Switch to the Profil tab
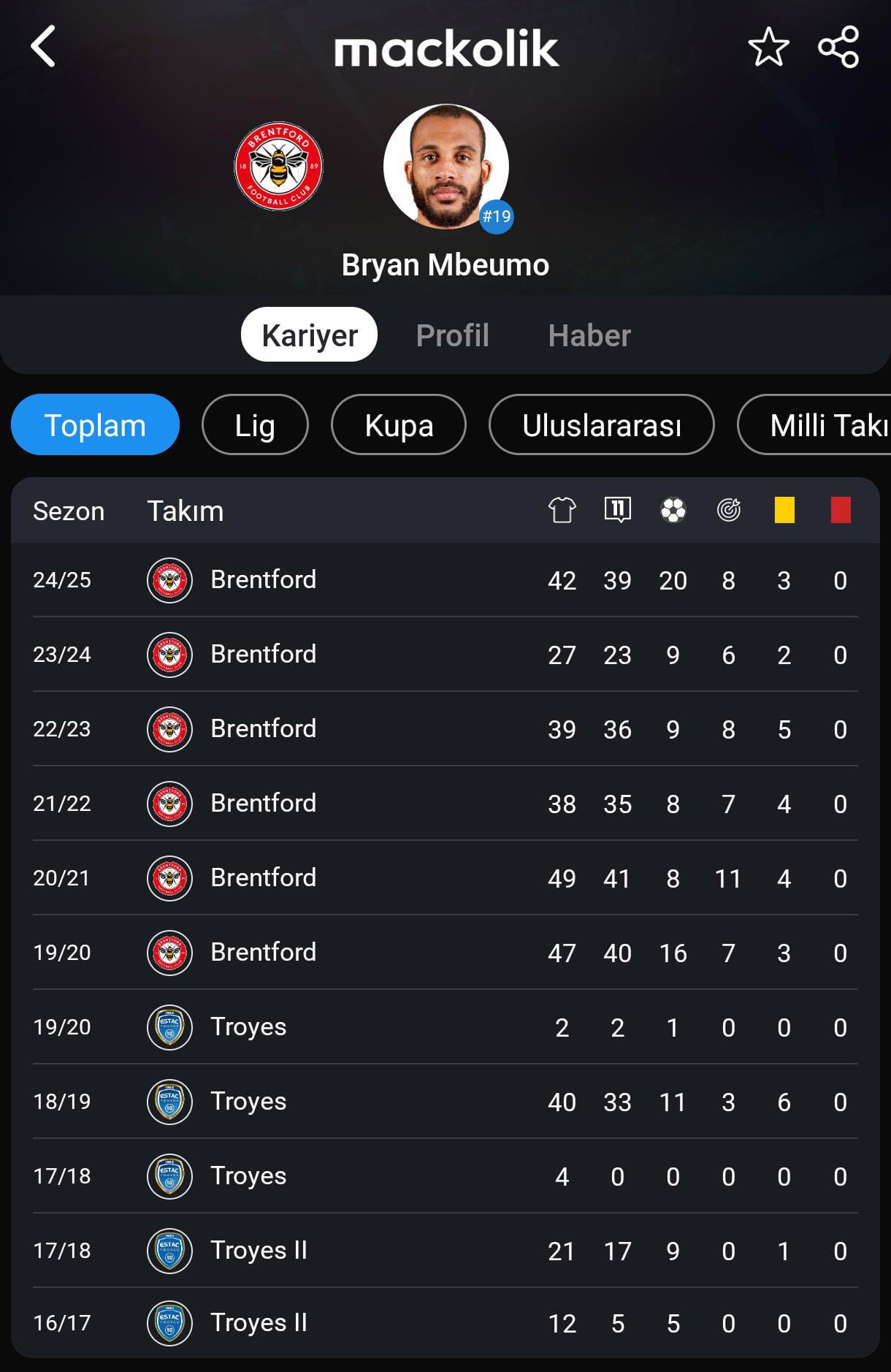Screen dimensions: 891x1372 coord(452,335)
